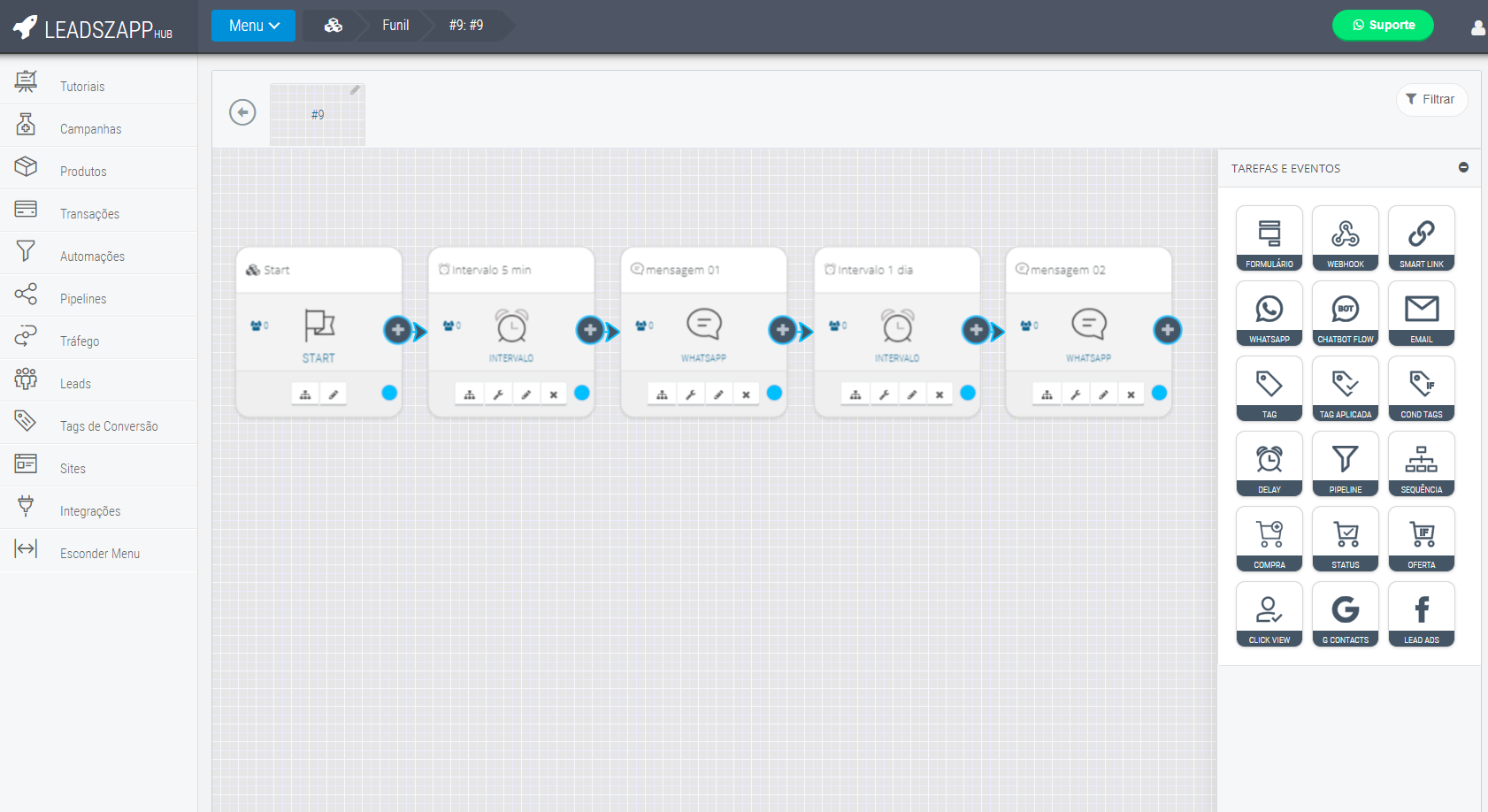The height and width of the screenshot is (812, 1488).
Task: Open Pipelines from the sidebar
Action: (83, 299)
